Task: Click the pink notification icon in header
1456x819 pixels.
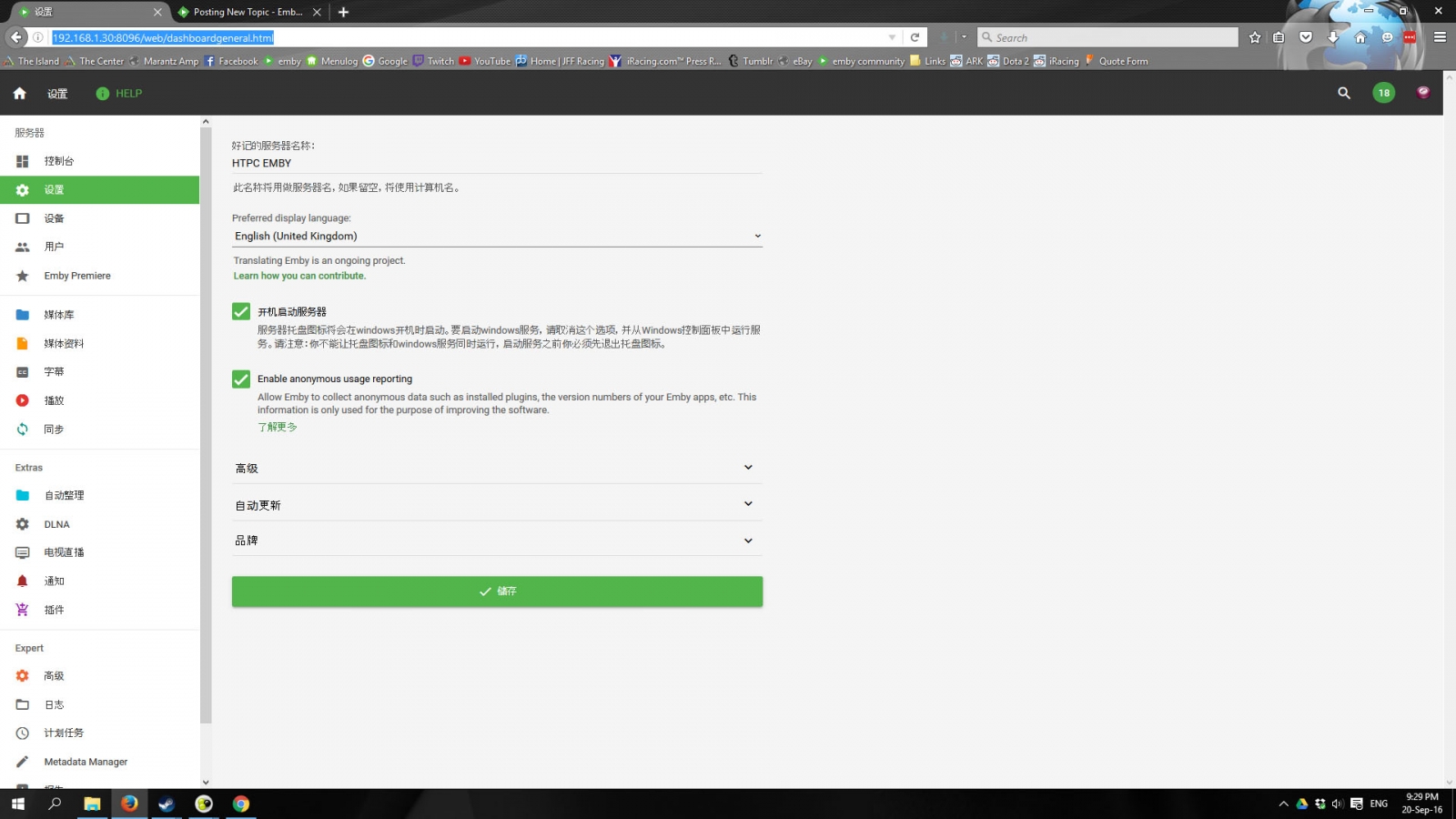Action: click(1423, 92)
